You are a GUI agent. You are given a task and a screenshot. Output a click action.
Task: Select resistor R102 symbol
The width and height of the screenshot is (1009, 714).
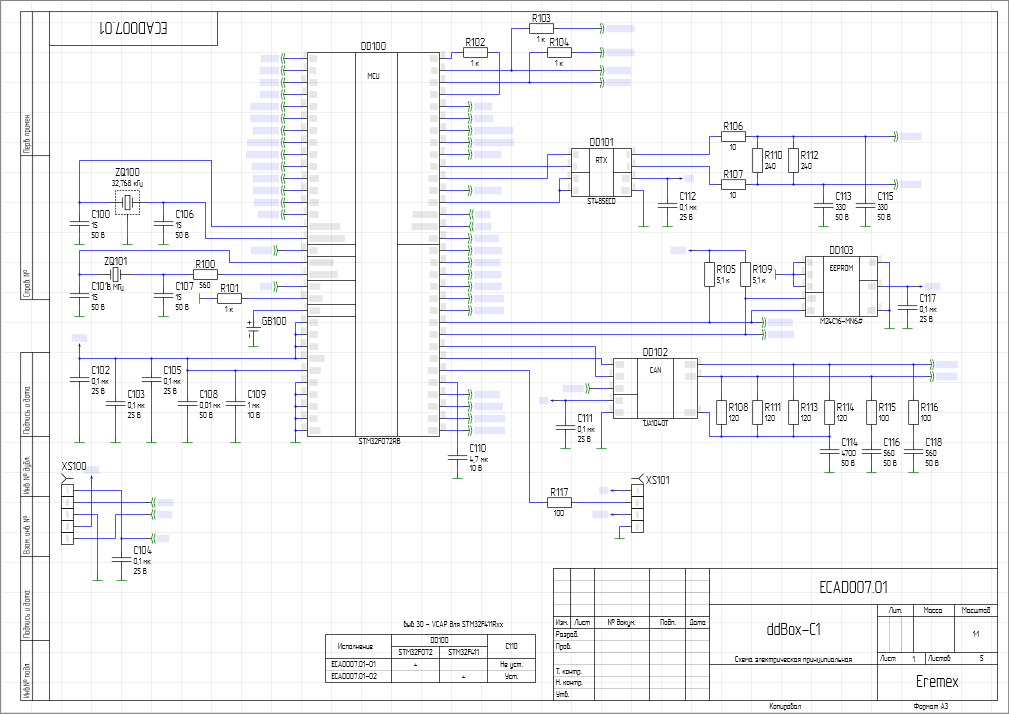pos(475,53)
